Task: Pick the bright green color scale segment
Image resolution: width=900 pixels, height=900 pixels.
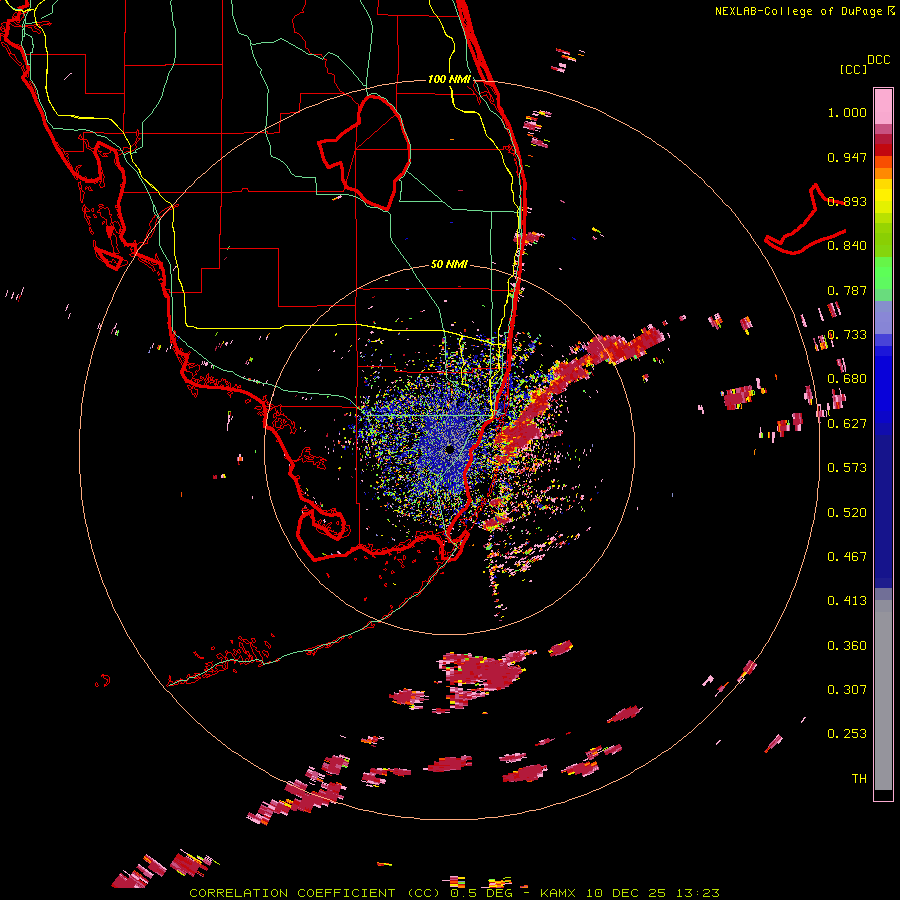Action: 883,273
